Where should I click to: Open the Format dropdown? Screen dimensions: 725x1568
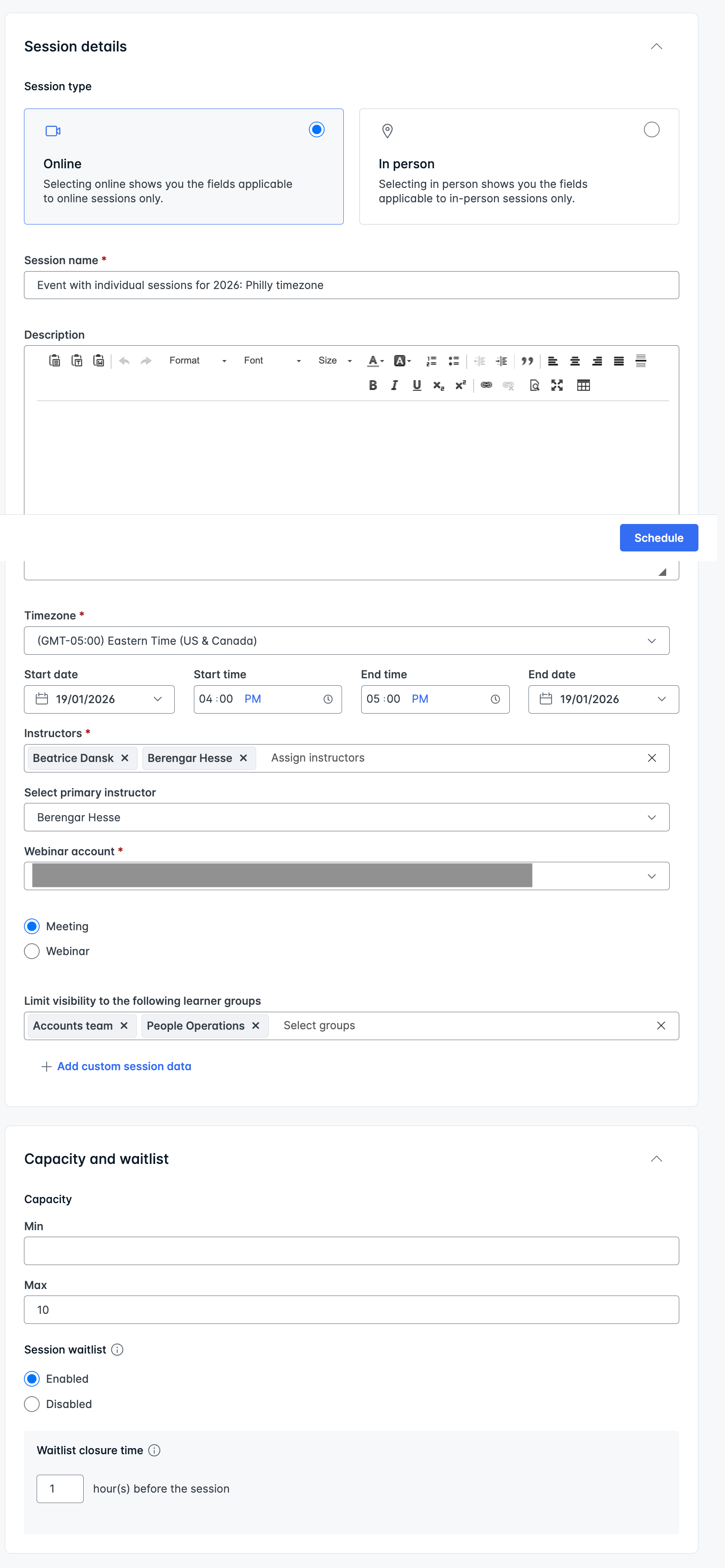point(198,361)
